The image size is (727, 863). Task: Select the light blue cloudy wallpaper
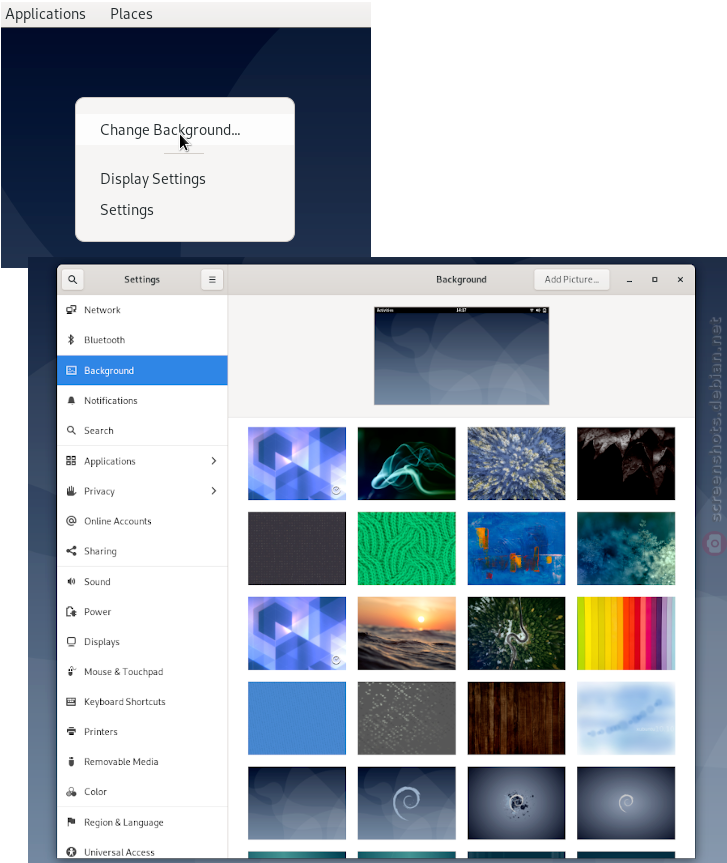tap(626, 718)
